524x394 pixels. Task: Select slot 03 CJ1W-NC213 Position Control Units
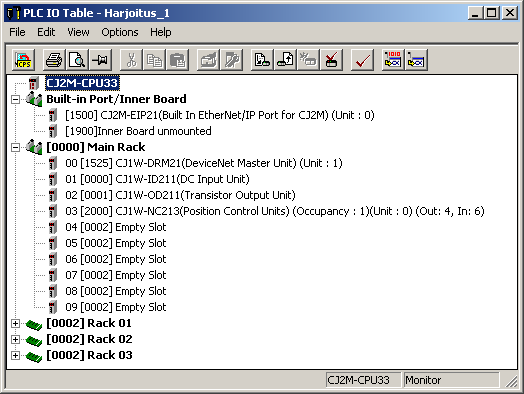click(x=275, y=212)
